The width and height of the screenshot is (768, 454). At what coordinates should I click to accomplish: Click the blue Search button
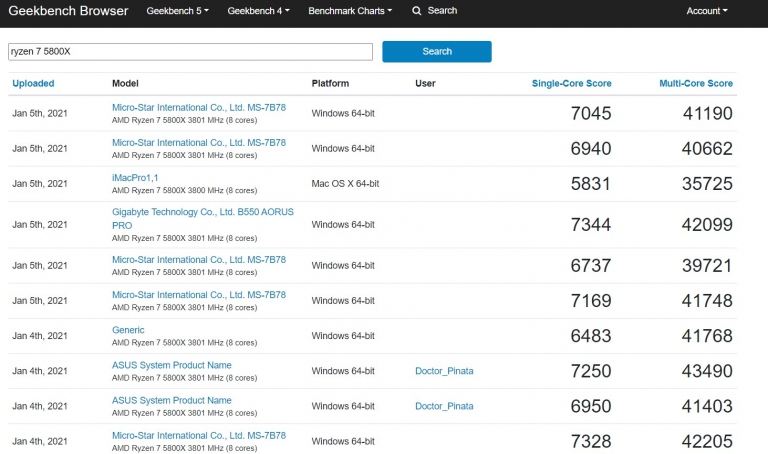tap(437, 51)
